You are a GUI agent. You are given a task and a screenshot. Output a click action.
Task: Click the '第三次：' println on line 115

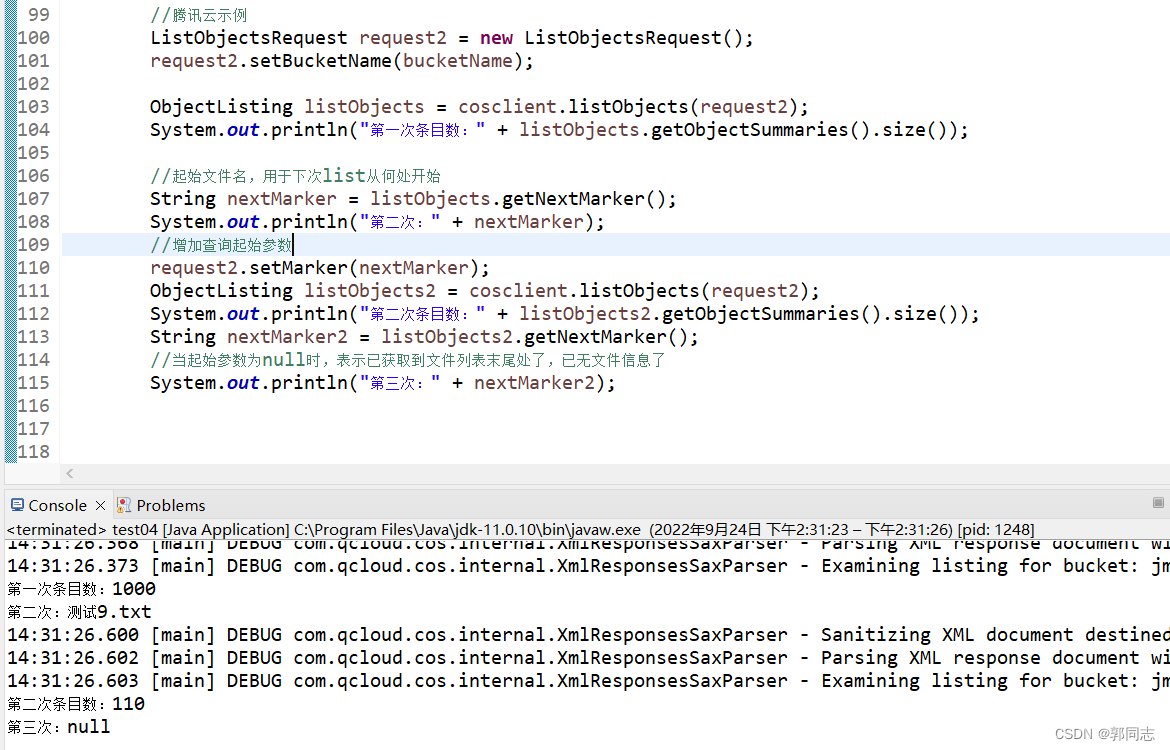(383, 384)
